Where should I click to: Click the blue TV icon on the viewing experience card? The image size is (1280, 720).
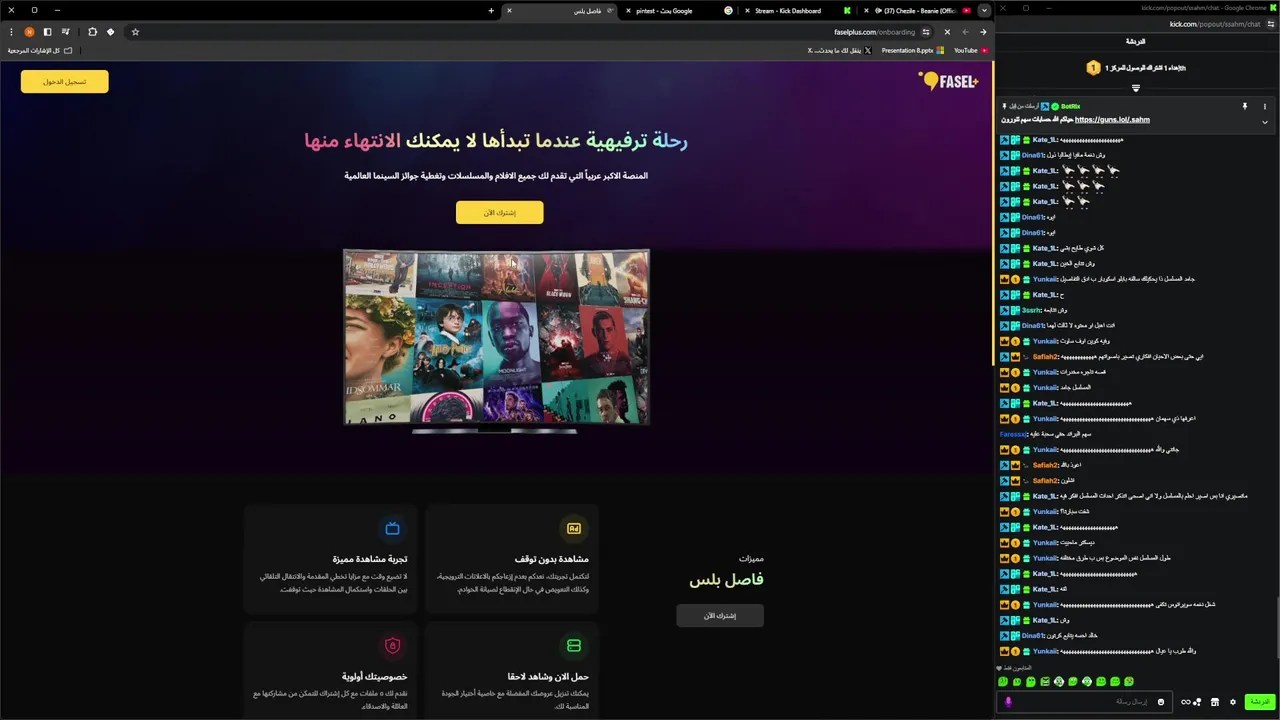392,528
